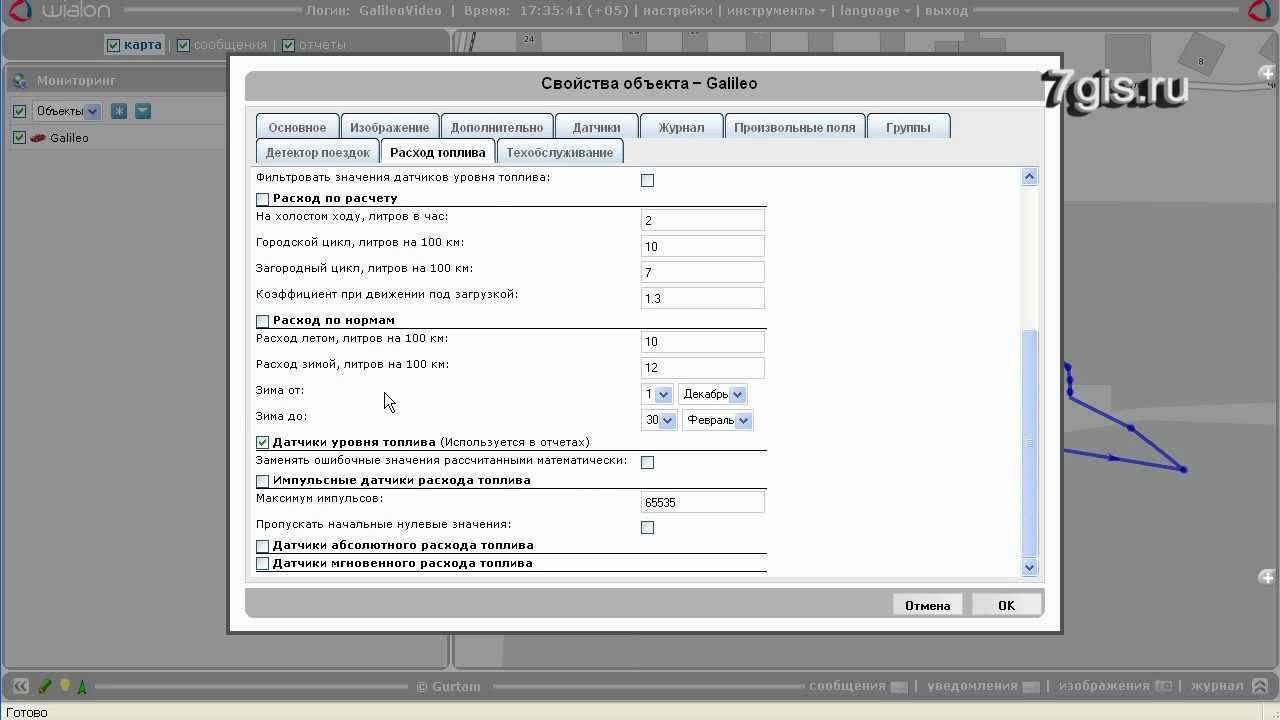
Task: Tick Фильтровать значения датчиков уровня топлива checkbox
Action: (x=647, y=181)
